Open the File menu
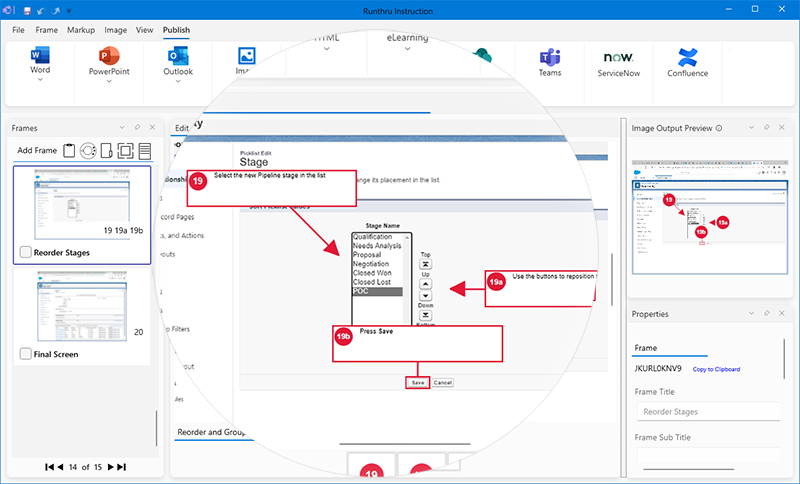Image resolution: width=800 pixels, height=484 pixels. [18, 30]
